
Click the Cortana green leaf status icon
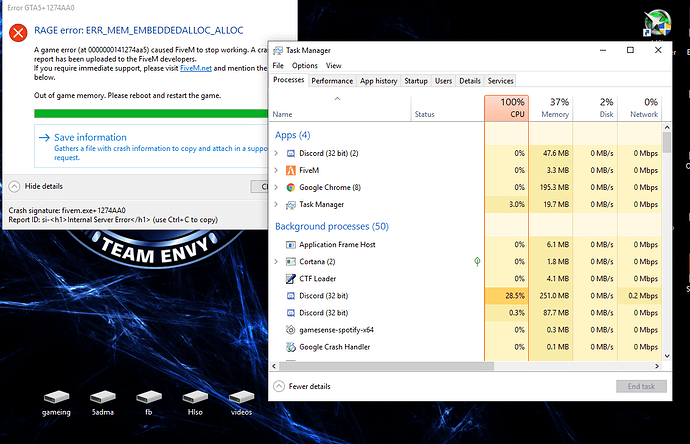tap(477, 262)
